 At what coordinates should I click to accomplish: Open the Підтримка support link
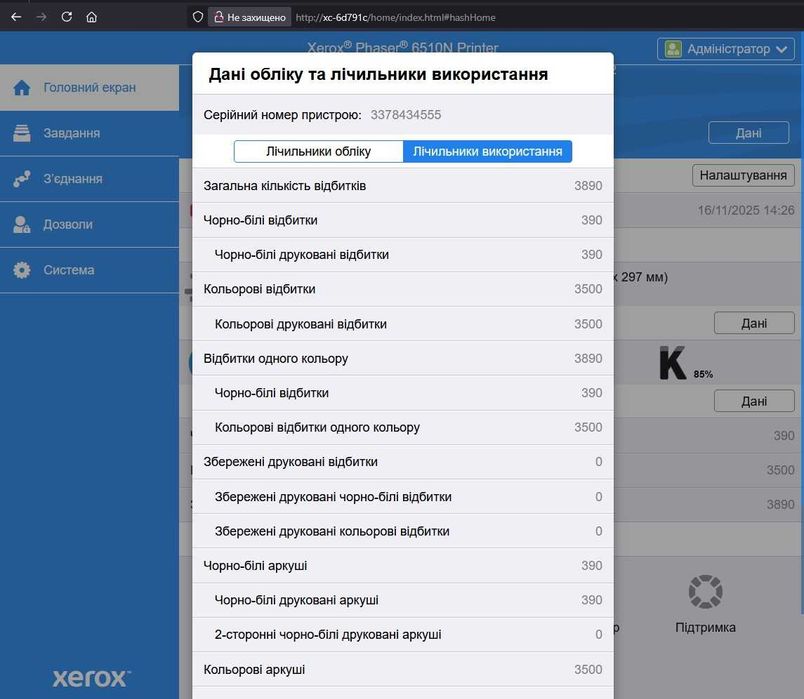click(x=705, y=627)
